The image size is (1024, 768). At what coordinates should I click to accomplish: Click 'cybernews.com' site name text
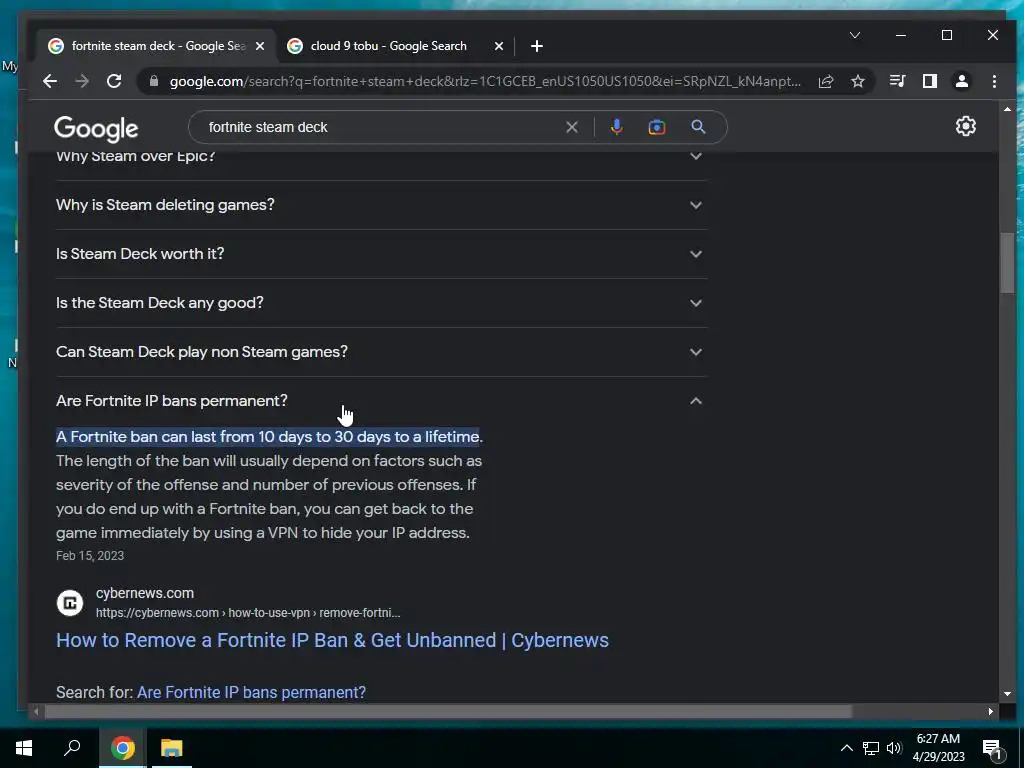tap(145, 593)
